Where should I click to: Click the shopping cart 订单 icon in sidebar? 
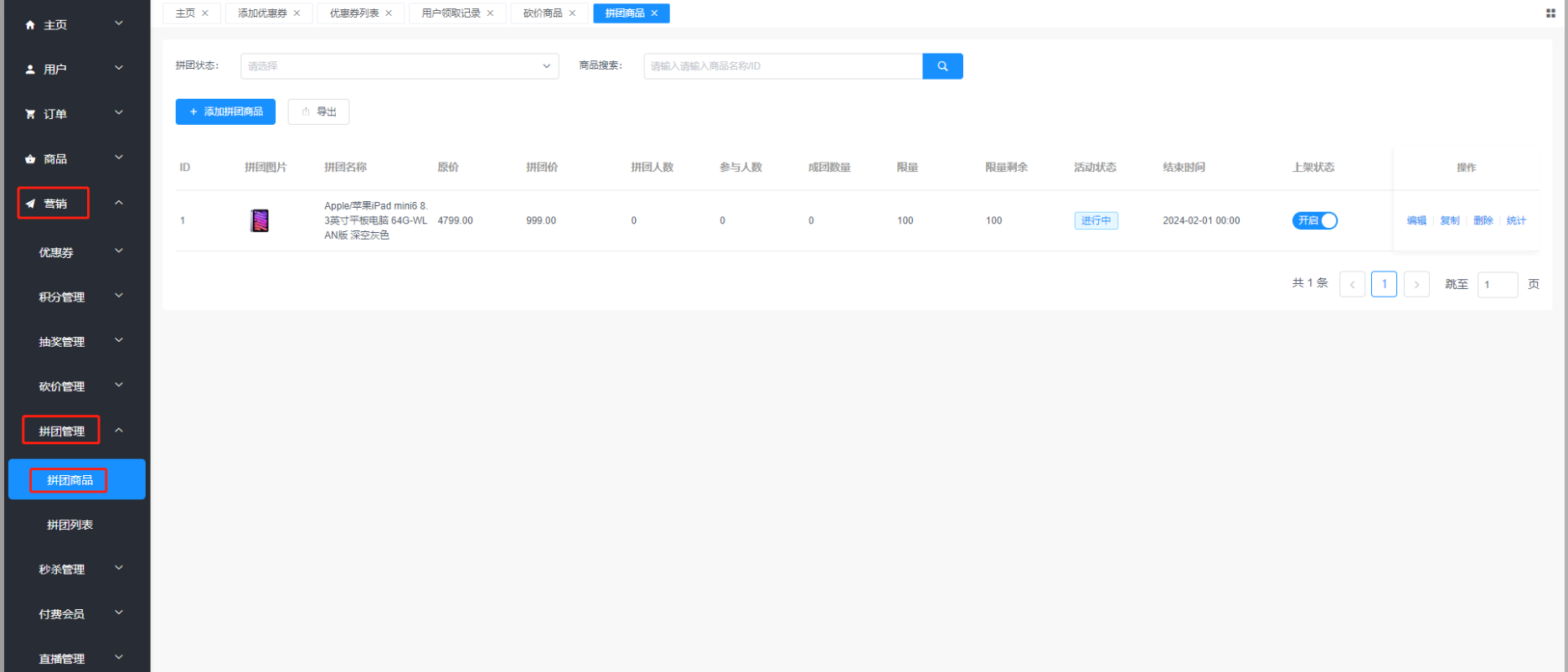[30, 114]
